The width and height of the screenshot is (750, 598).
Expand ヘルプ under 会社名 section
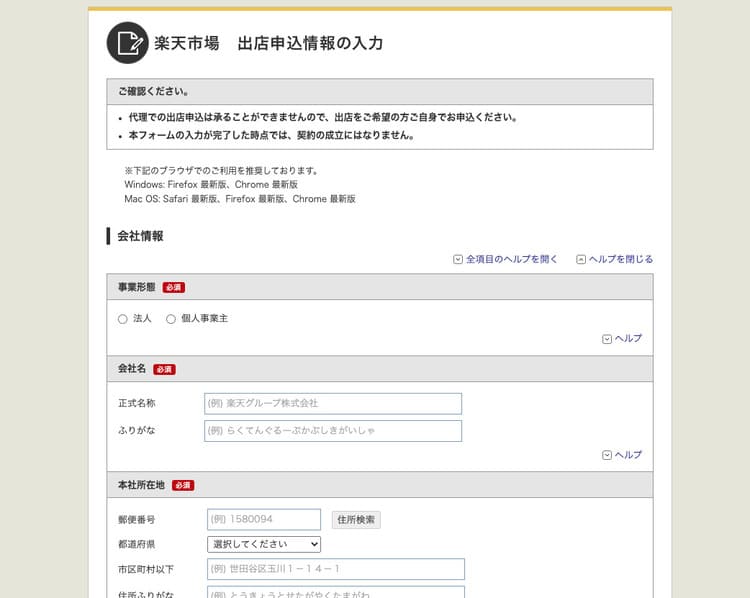coord(622,455)
